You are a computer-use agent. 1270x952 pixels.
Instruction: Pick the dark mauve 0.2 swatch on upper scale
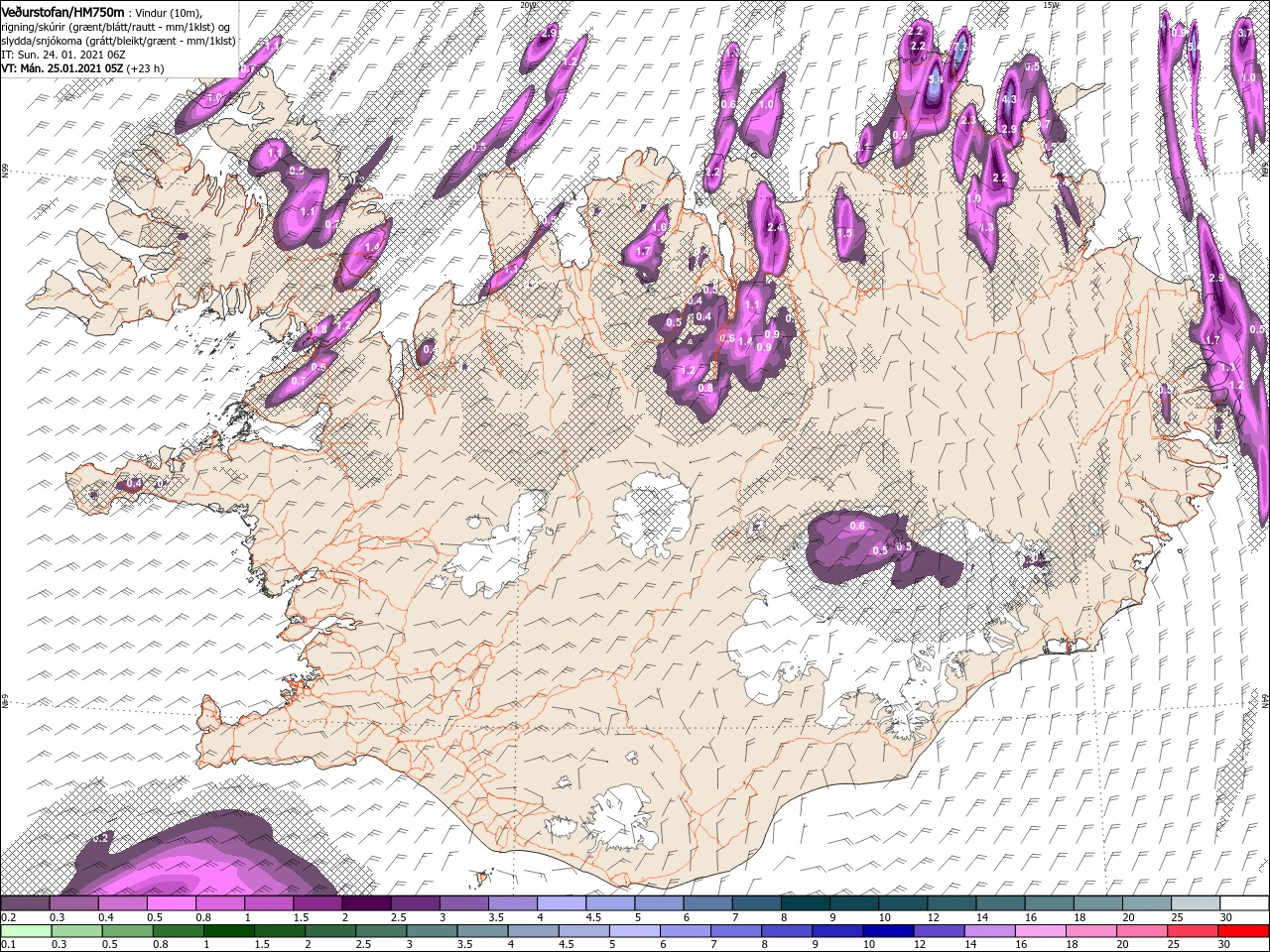25,903
